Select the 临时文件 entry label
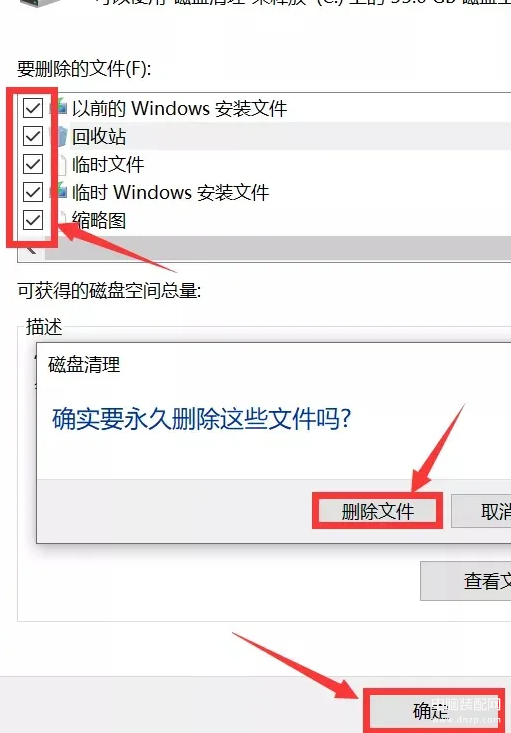This screenshot has width=511, height=733. coord(108,164)
